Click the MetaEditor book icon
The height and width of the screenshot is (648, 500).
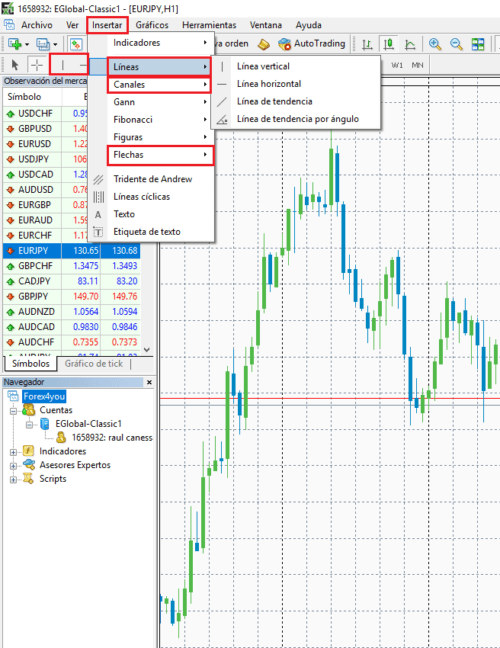pyautogui.click(x=264, y=44)
